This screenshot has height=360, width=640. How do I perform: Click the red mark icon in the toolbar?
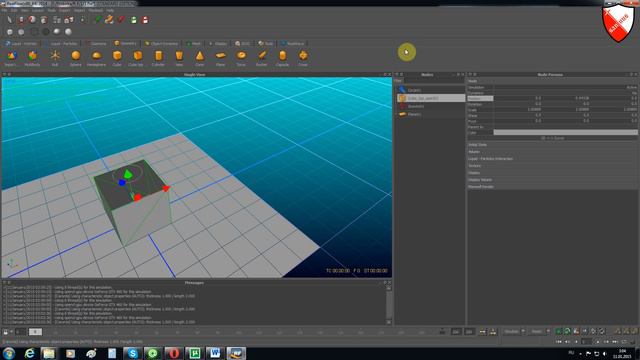tap(121, 20)
